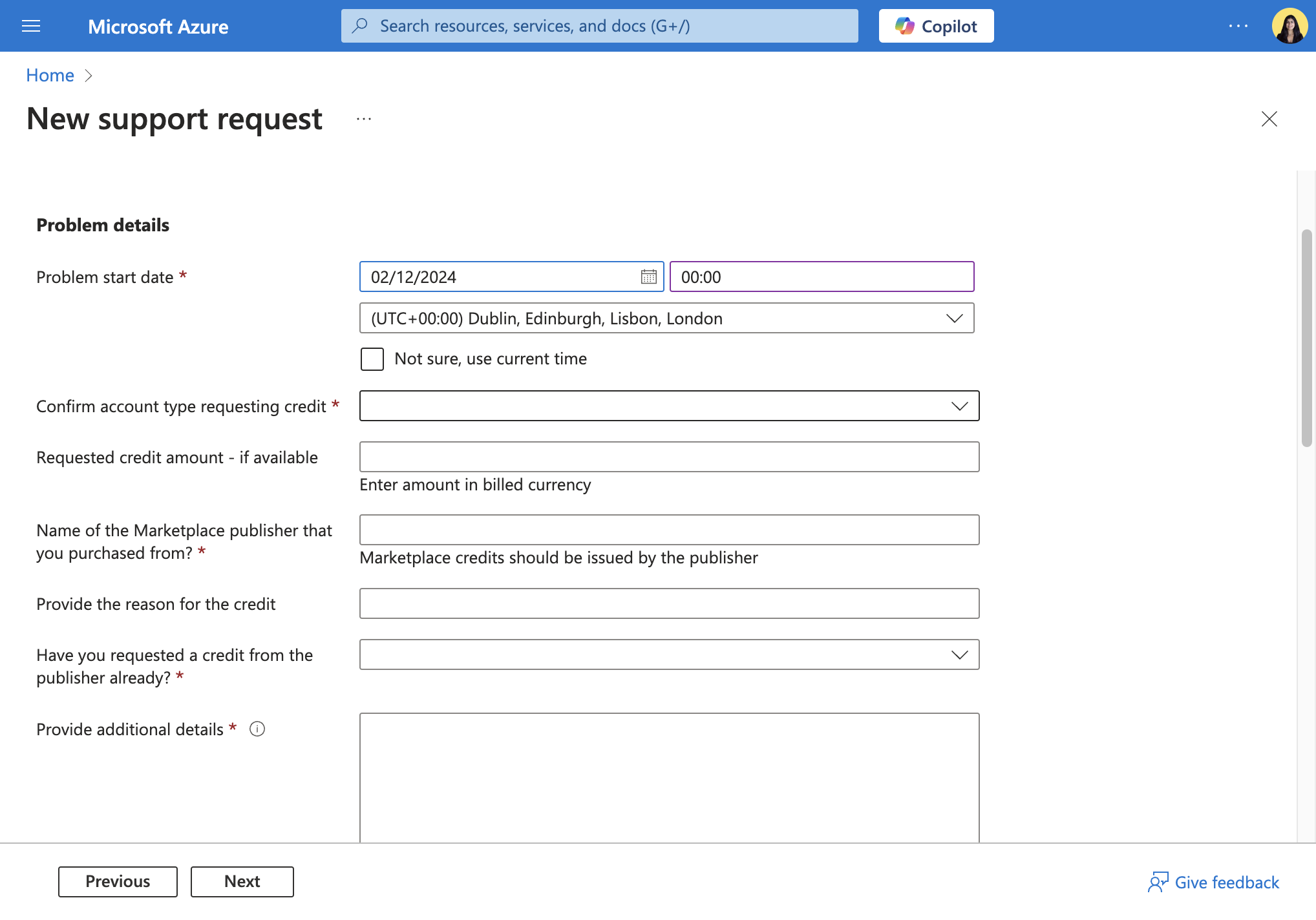This screenshot has height=920, width=1316.
Task: Click the problem start time field
Action: tap(822, 277)
